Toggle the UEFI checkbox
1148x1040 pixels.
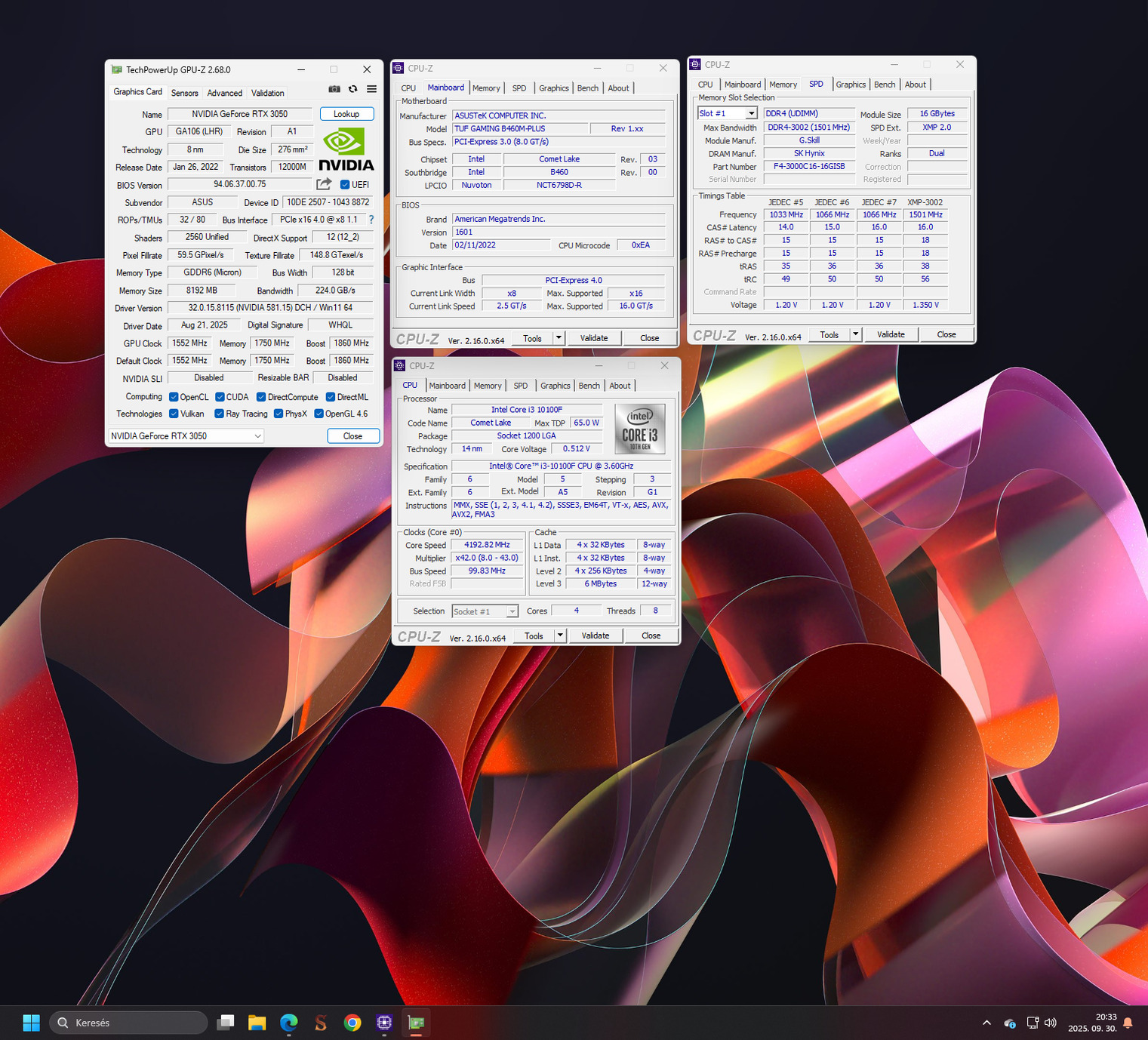tap(345, 185)
